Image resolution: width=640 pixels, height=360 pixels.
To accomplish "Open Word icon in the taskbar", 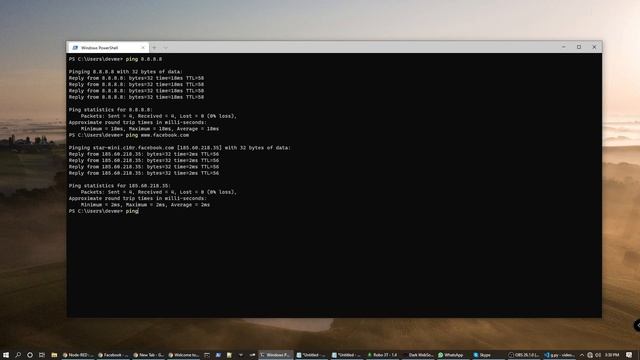I will point(218,355).
